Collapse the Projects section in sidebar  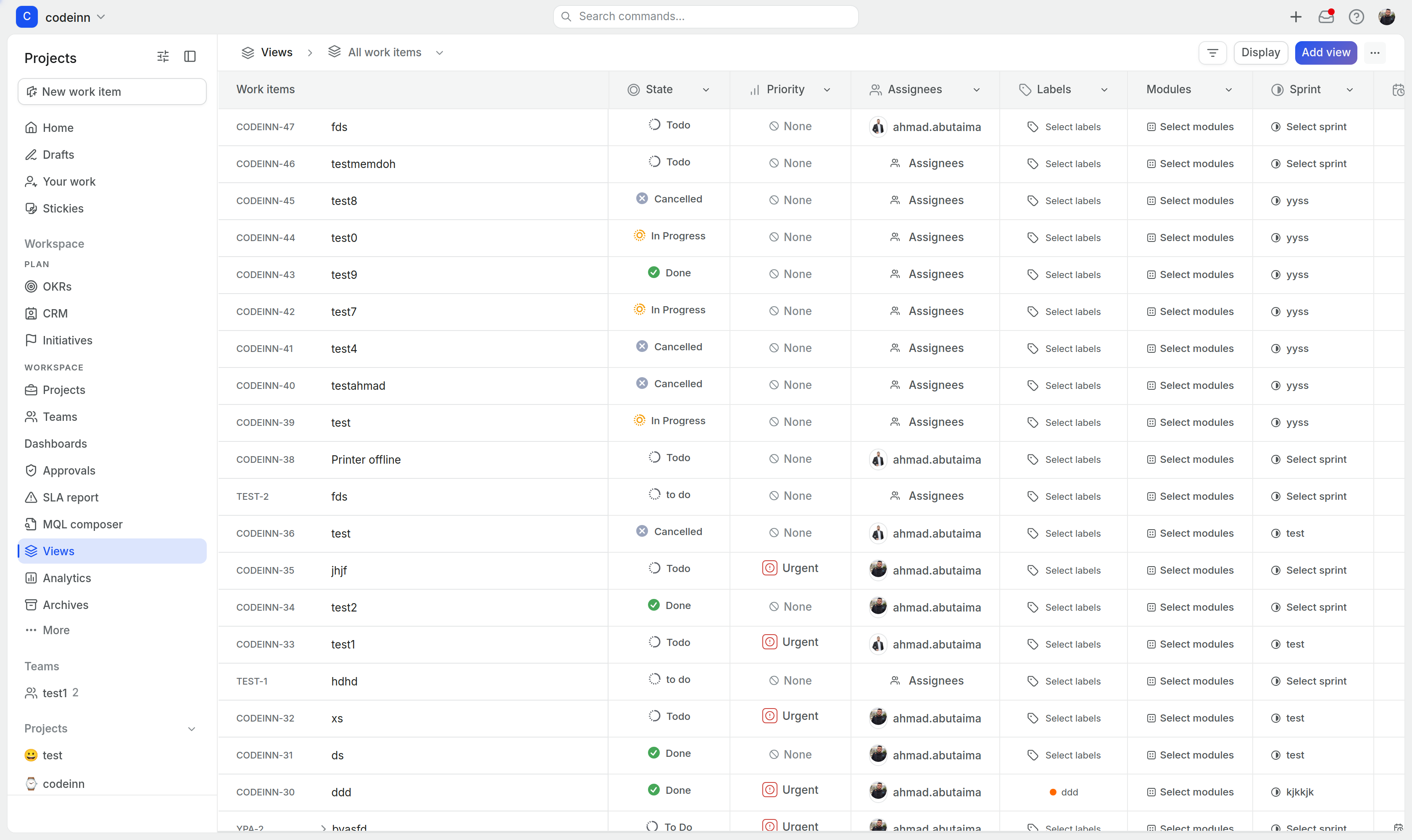(192, 729)
